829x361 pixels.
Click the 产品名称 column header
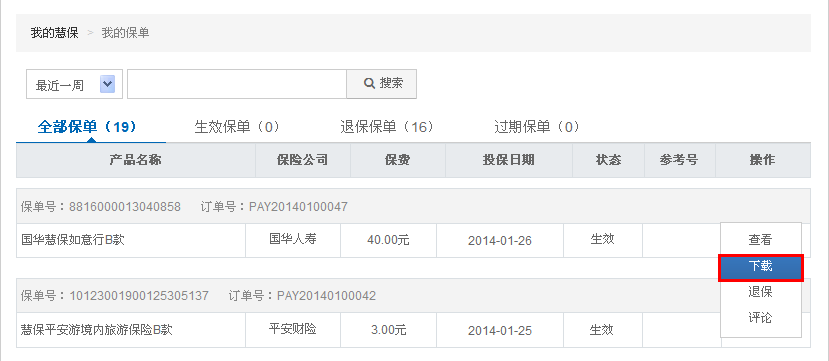click(x=136, y=160)
